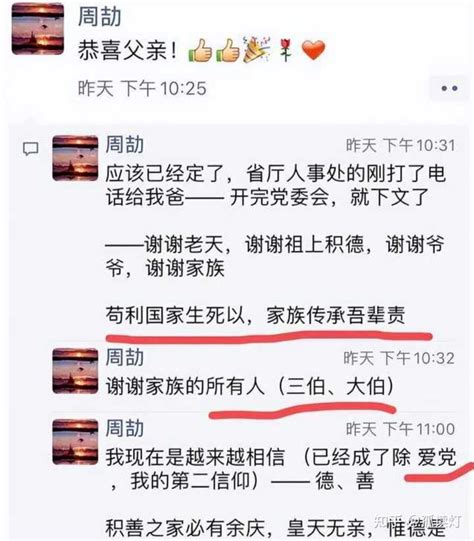Tap the avatar on the 10:32 comment
Screen dimensions: 474x541
(75, 371)
